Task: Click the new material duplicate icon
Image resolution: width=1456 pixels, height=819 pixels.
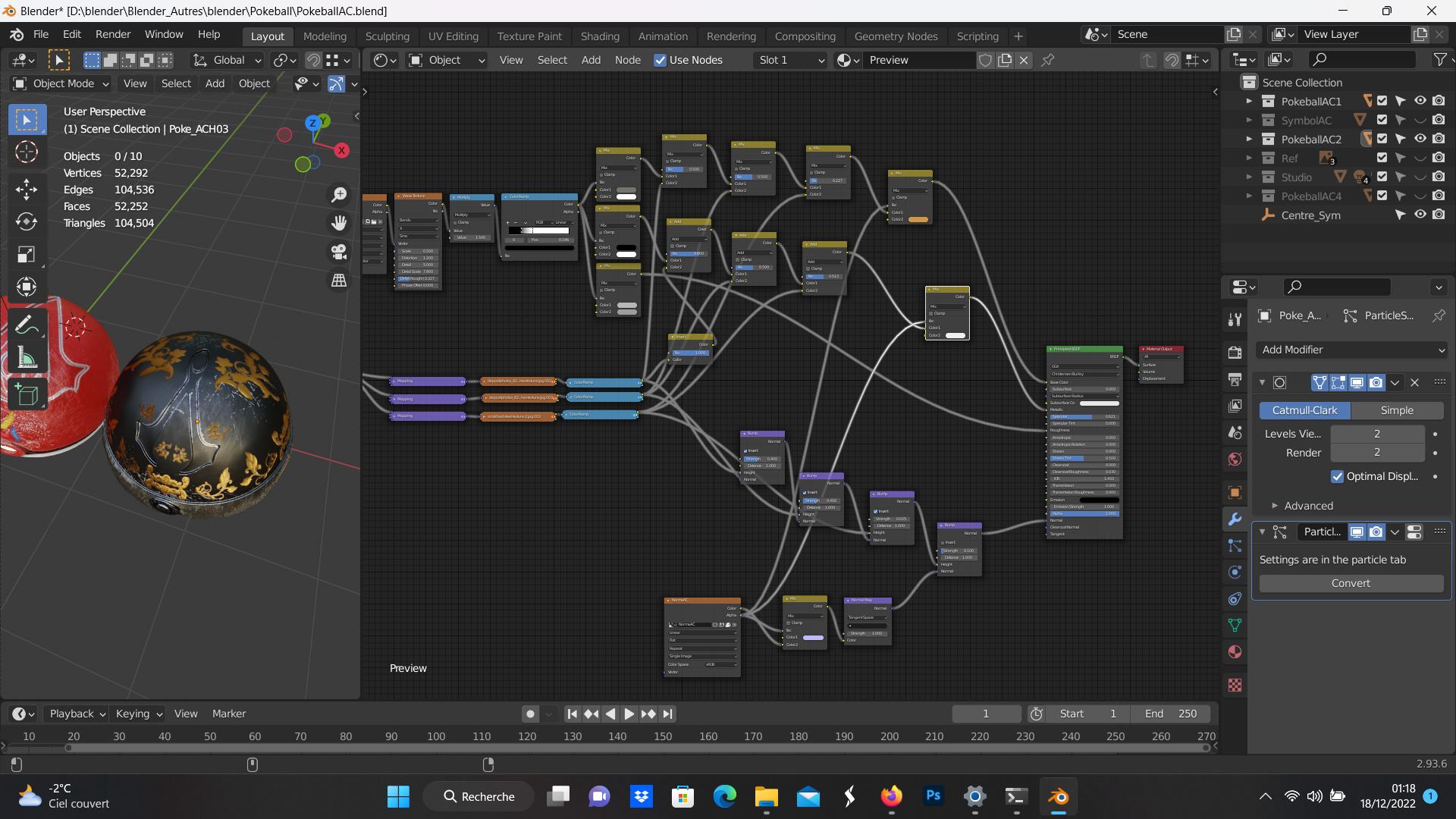Action: (x=1005, y=60)
